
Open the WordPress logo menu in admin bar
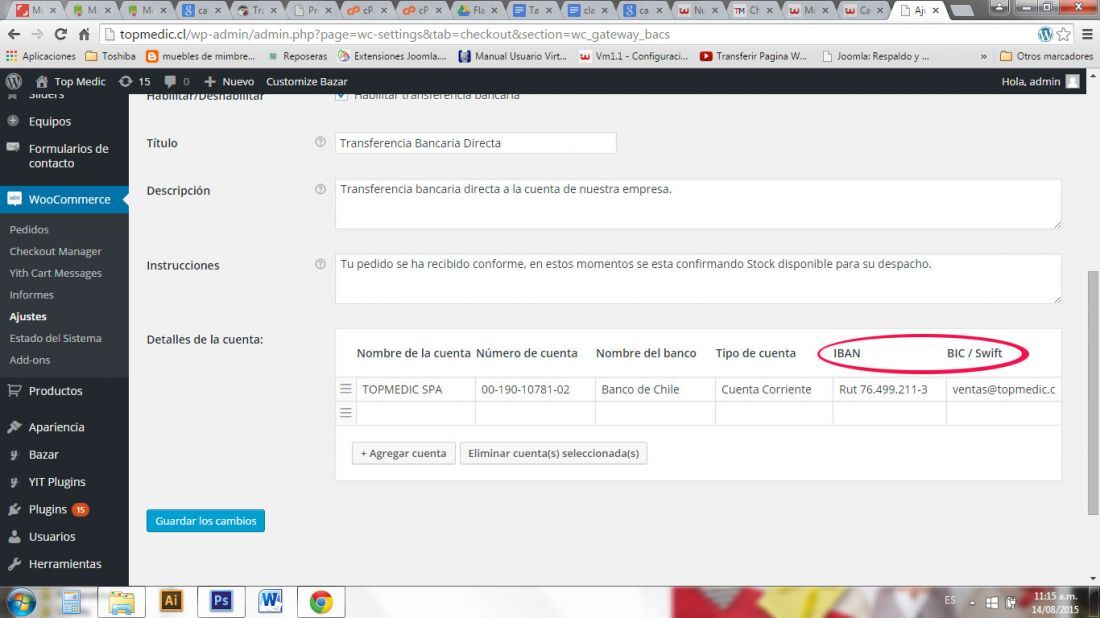[14, 81]
